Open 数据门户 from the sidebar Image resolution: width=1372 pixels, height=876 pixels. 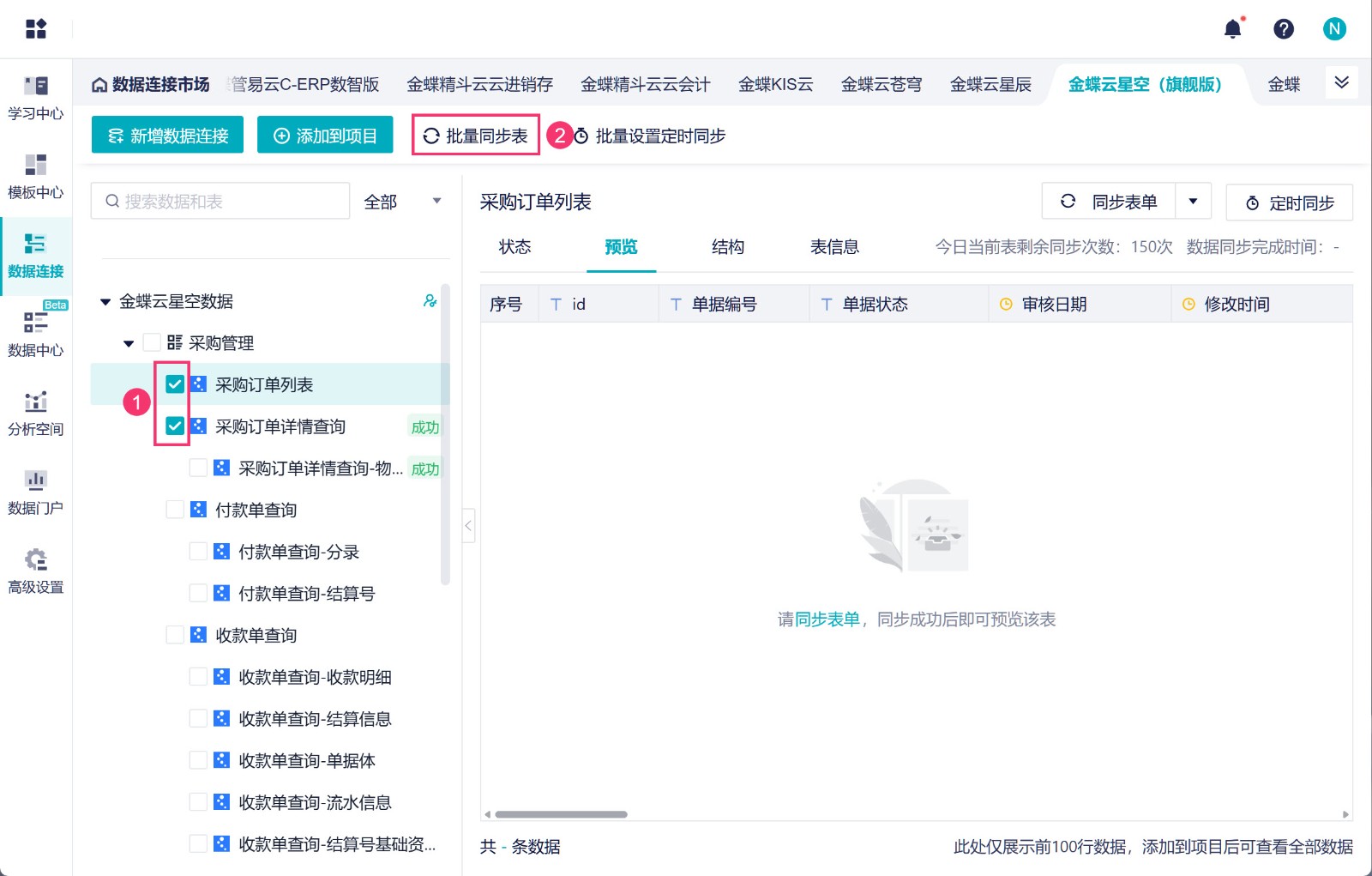36,492
